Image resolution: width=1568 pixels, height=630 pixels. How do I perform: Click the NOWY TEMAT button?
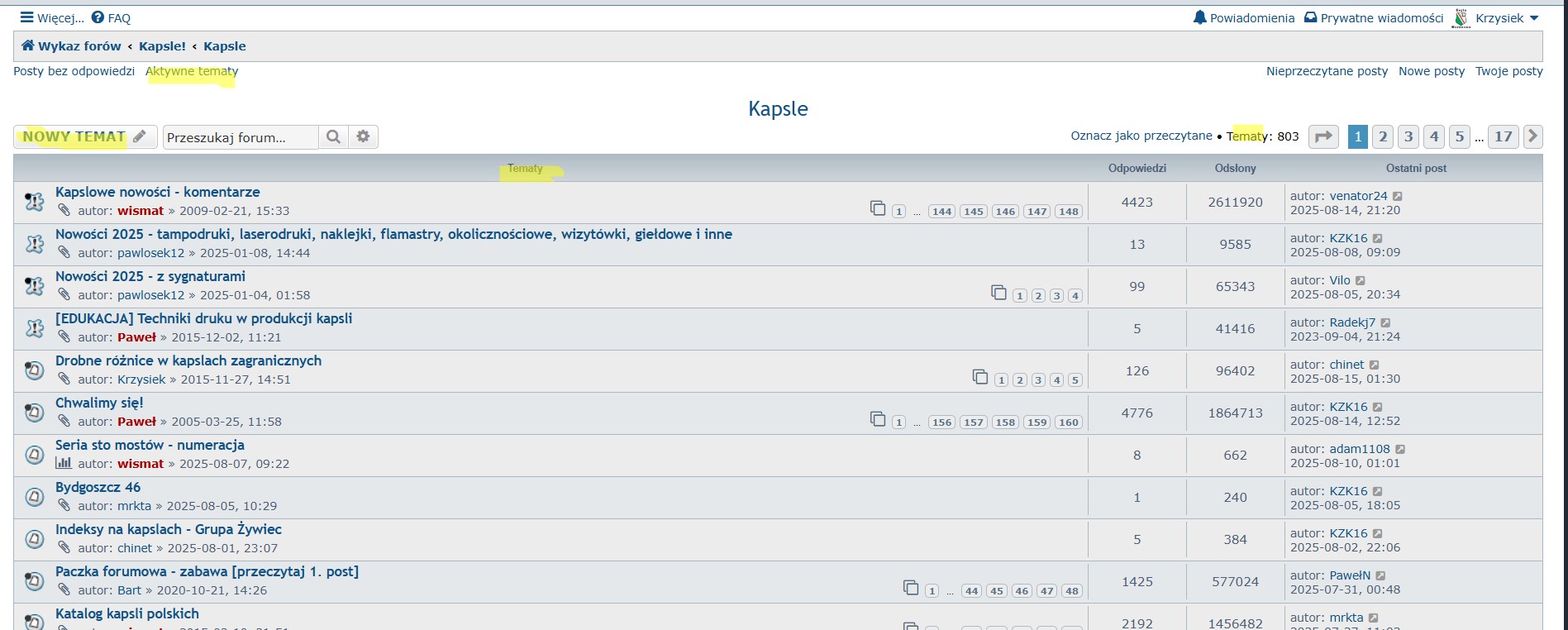click(x=84, y=137)
